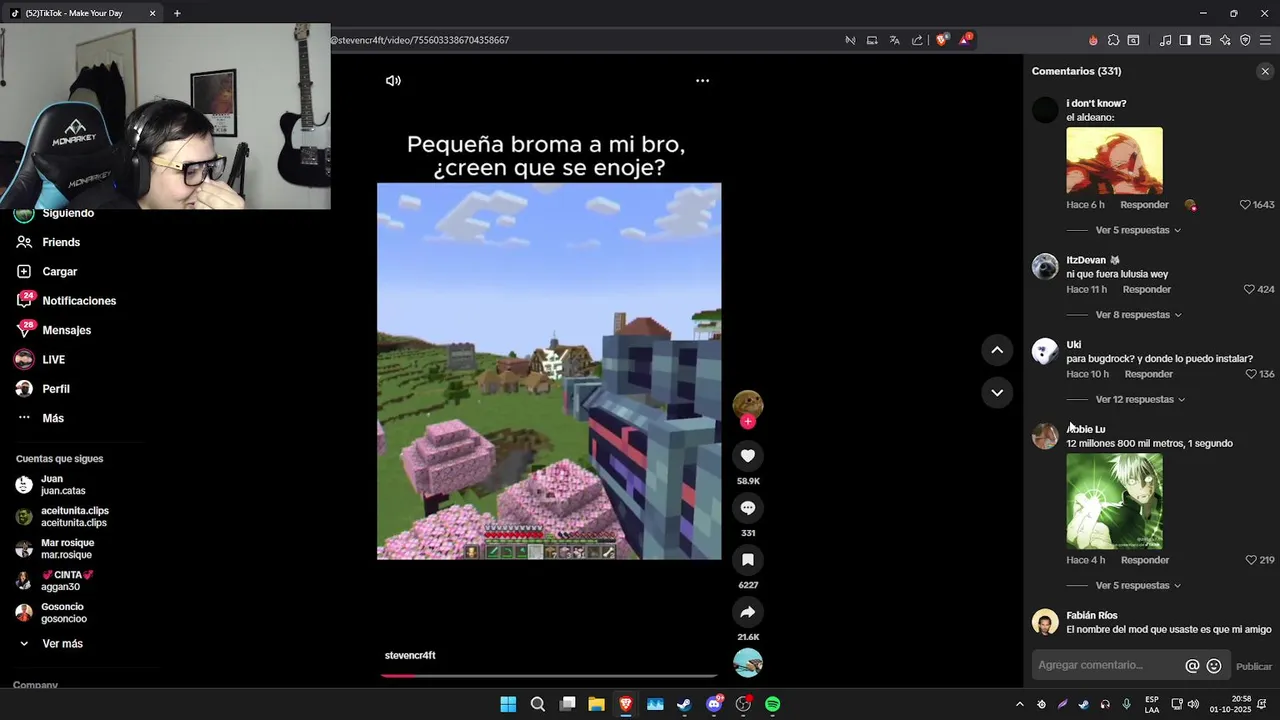Viewport: 1280px width, 720px height.
Task: Open Spotify from the taskbar
Action: pos(773,704)
